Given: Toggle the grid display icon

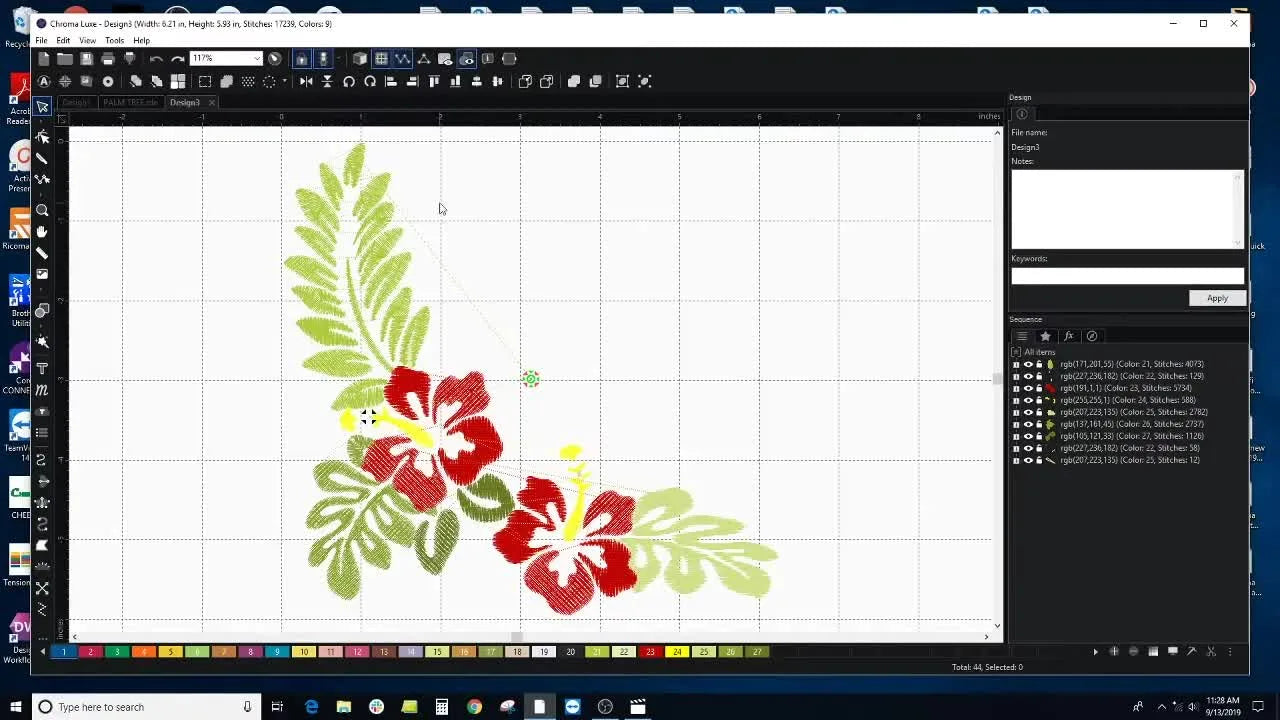Looking at the screenshot, I should (x=382, y=59).
